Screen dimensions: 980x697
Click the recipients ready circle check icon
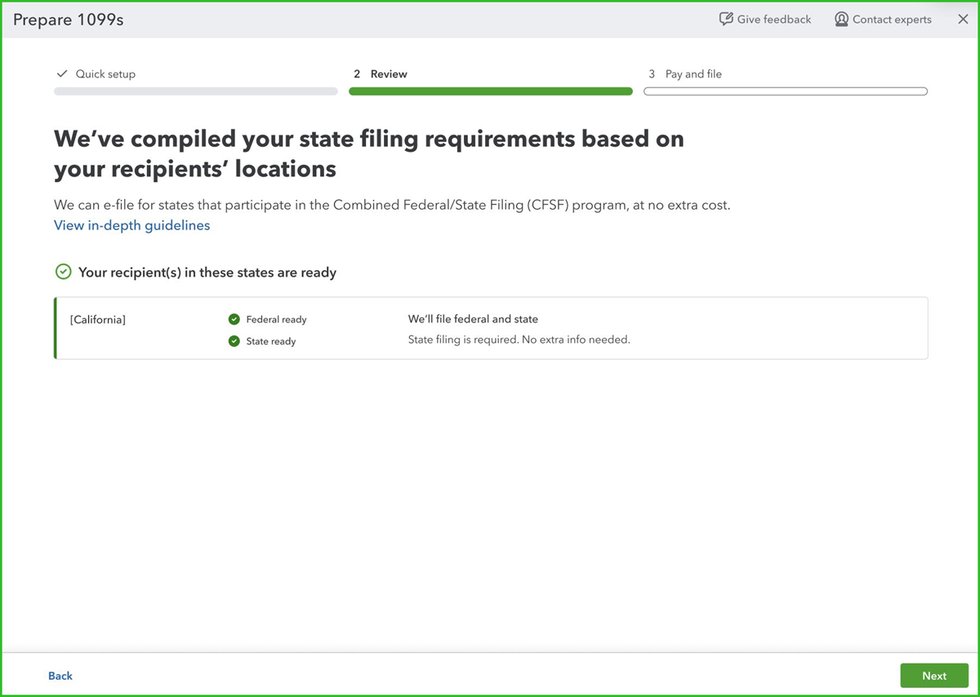point(63,272)
